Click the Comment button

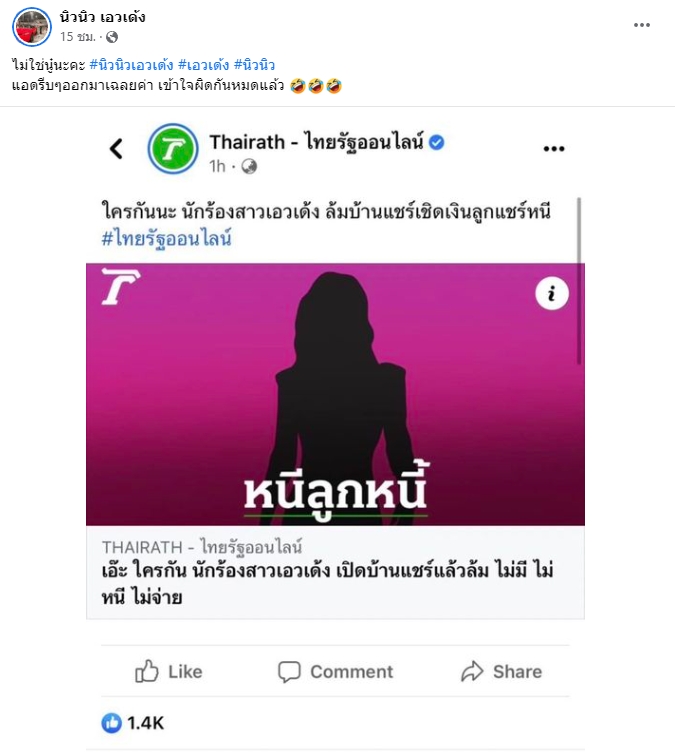[x=336, y=671]
